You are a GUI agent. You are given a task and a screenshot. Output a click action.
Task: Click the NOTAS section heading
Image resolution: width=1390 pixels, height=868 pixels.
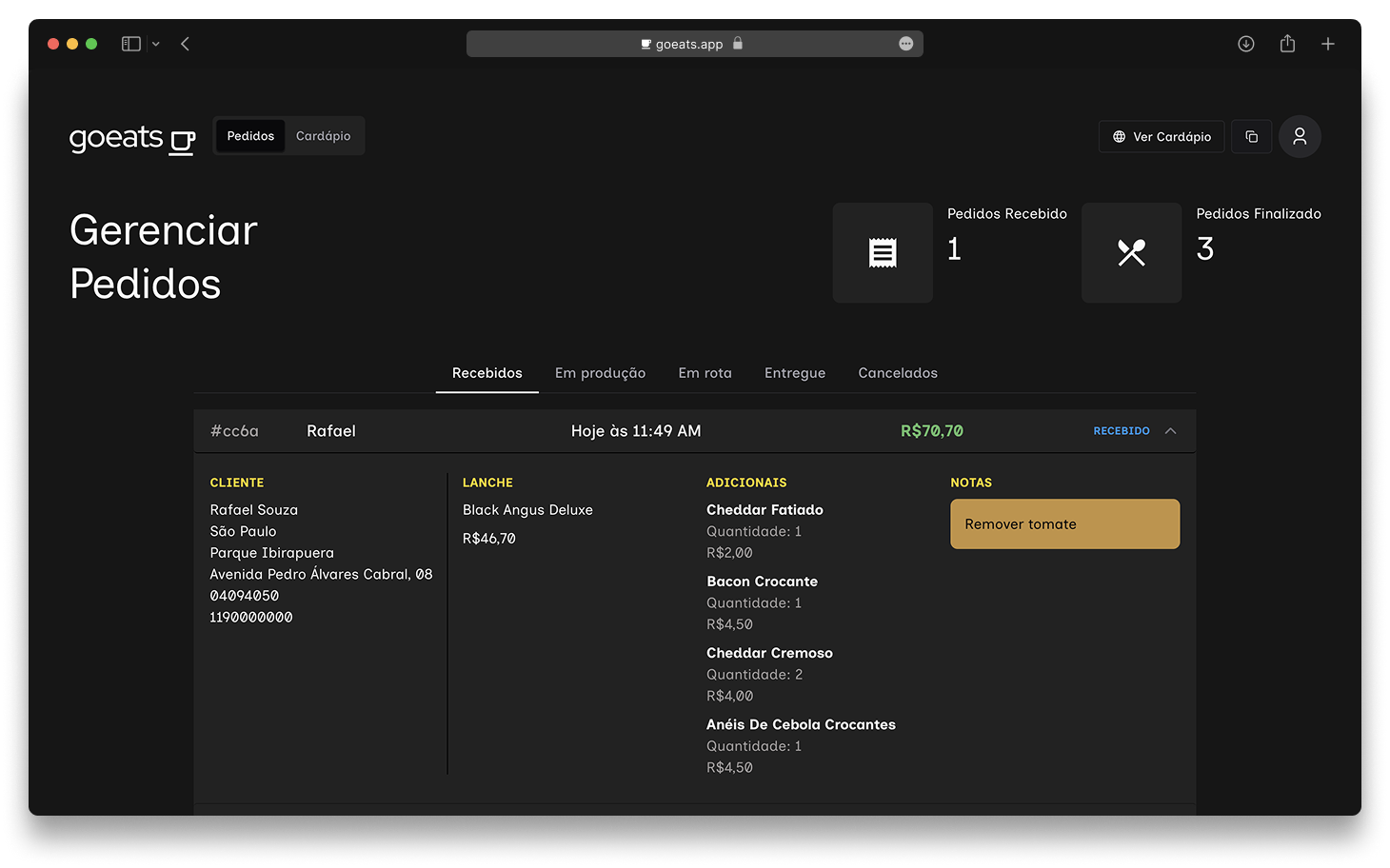(x=971, y=483)
